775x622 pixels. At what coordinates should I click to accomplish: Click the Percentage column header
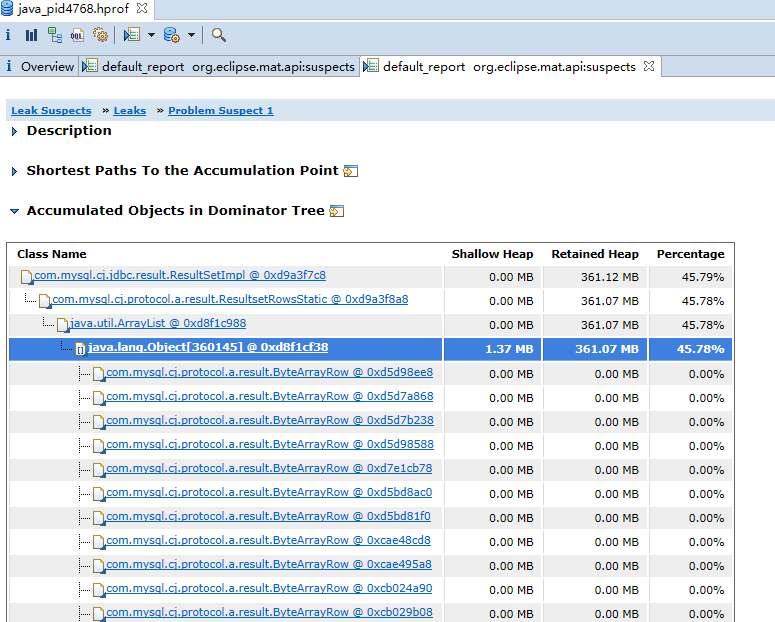click(x=690, y=254)
